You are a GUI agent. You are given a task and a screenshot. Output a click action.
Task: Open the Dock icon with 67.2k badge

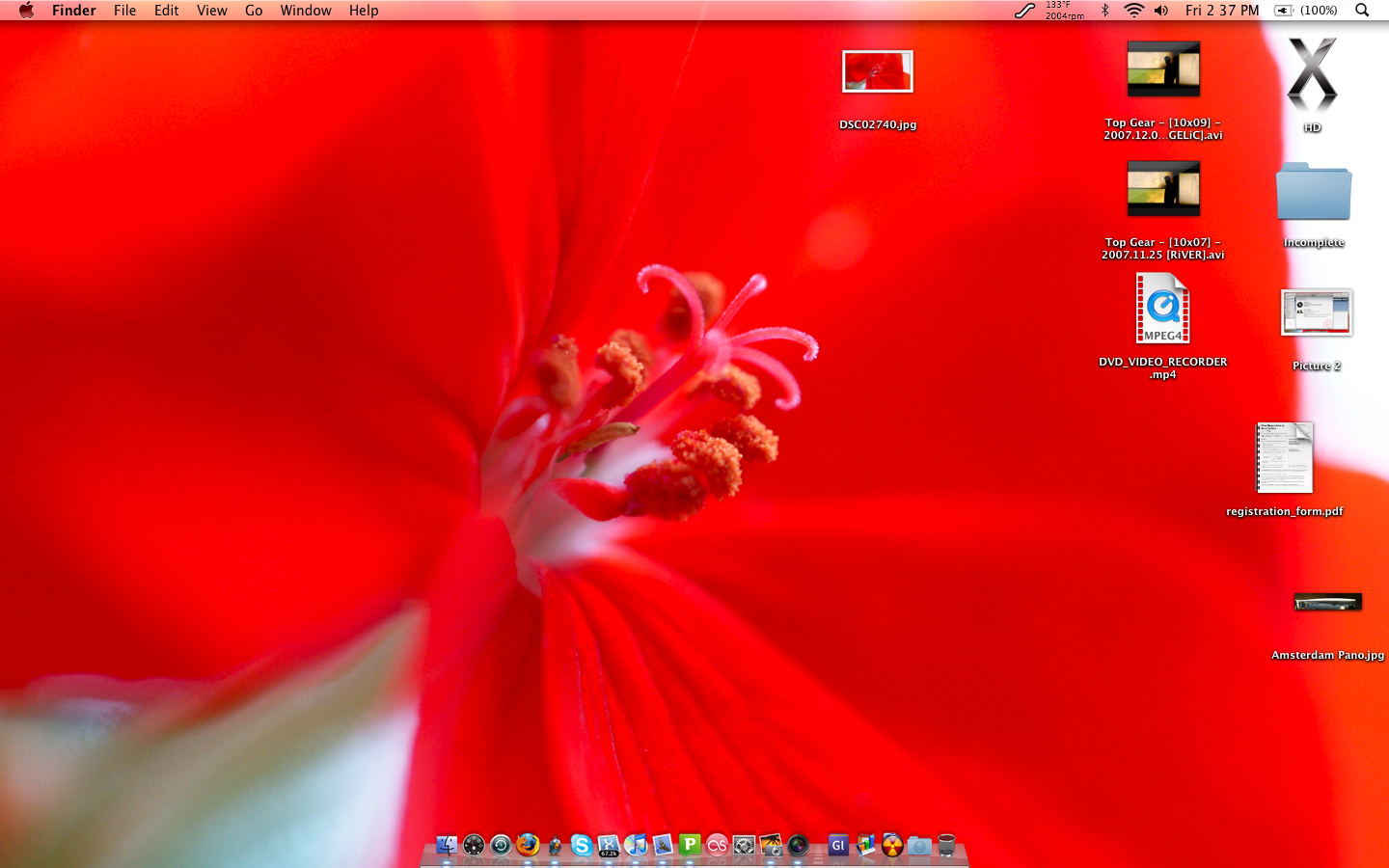coord(609,846)
